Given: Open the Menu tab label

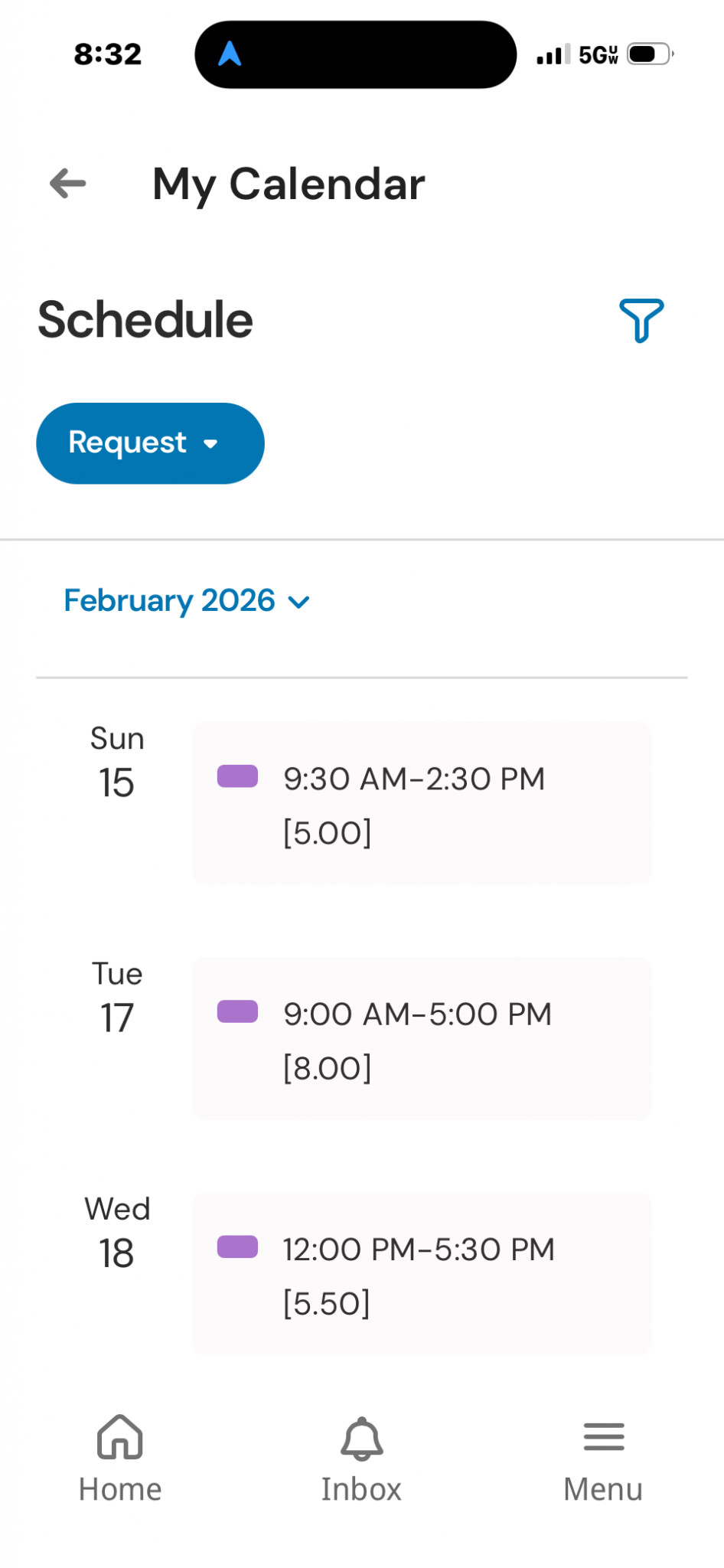Looking at the screenshot, I should click(603, 1490).
